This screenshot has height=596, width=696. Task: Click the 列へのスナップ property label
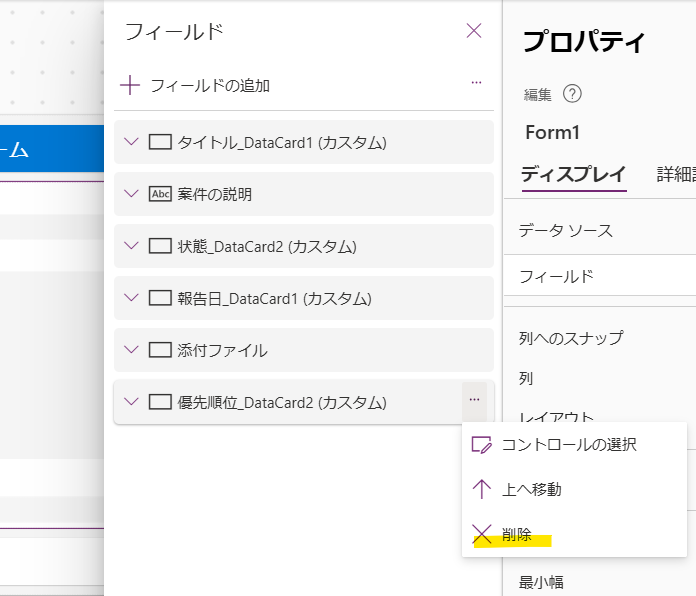(571, 338)
